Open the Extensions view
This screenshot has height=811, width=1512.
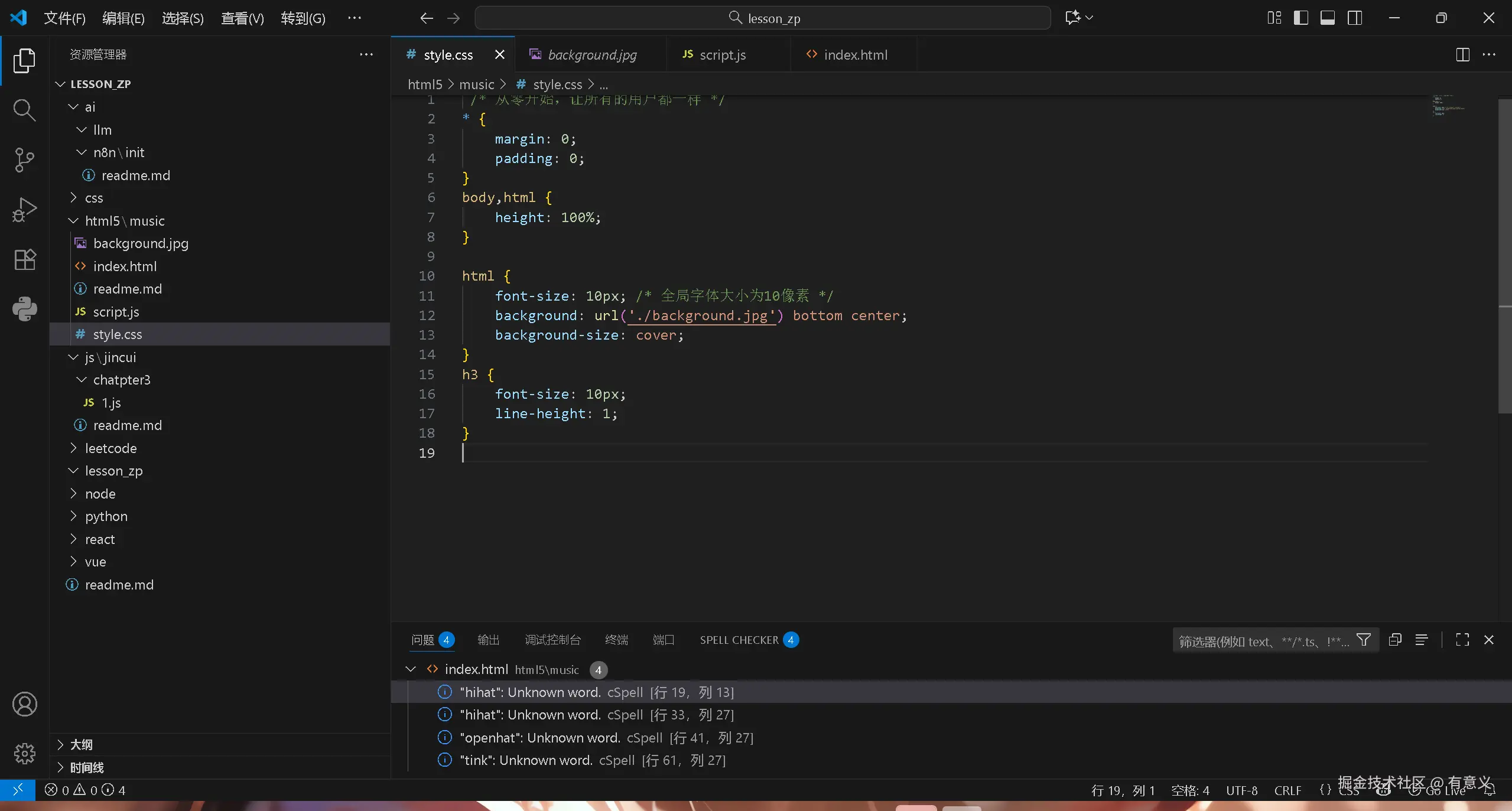(24, 259)
